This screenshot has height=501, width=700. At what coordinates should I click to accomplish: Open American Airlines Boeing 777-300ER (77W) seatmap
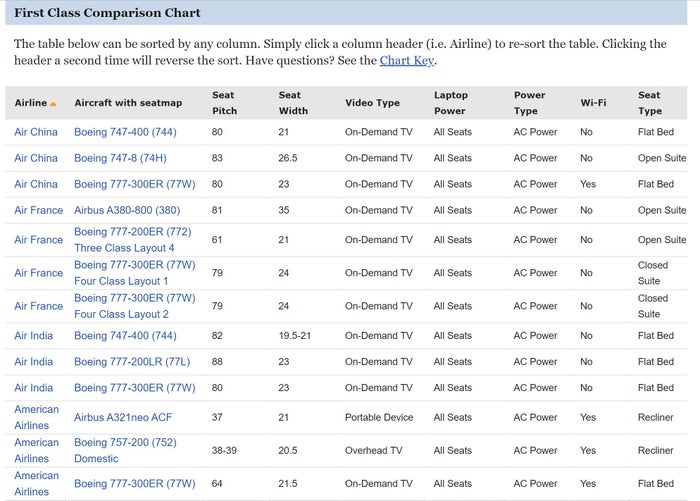coord(135,484)
